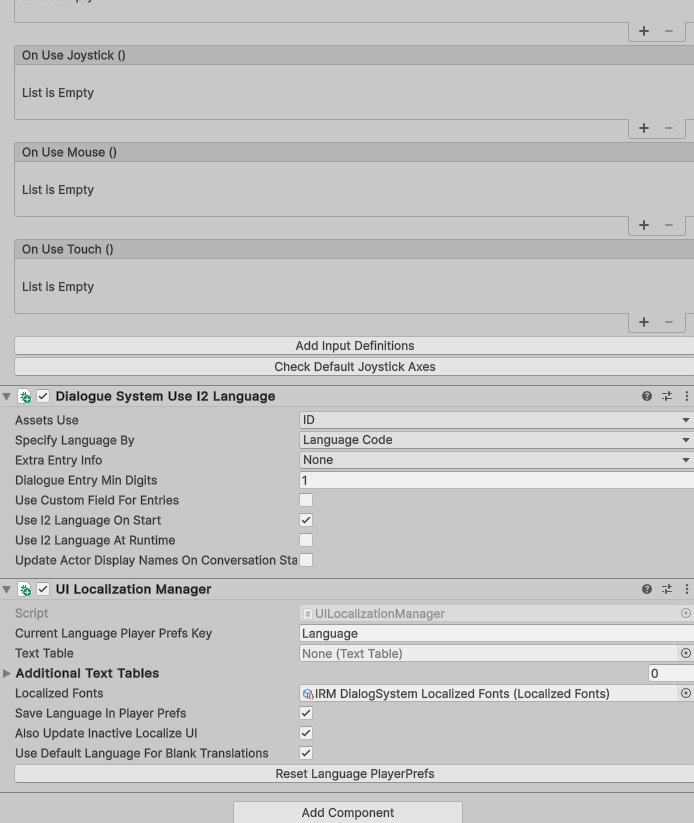Viewport: 694px width, 823px height.
Task: Collapse the UI Localization Manager component
Action: tap(7, 590)
